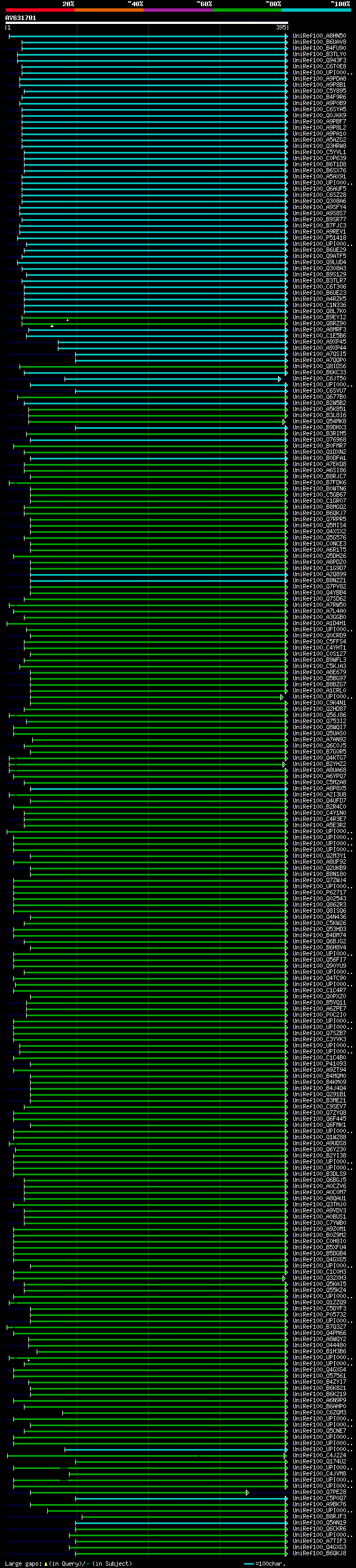Select the UniRef100_A9SFY4 label
Viewport: 356px width, 1568px height.
pyautogui.click(x=319, y=207)
